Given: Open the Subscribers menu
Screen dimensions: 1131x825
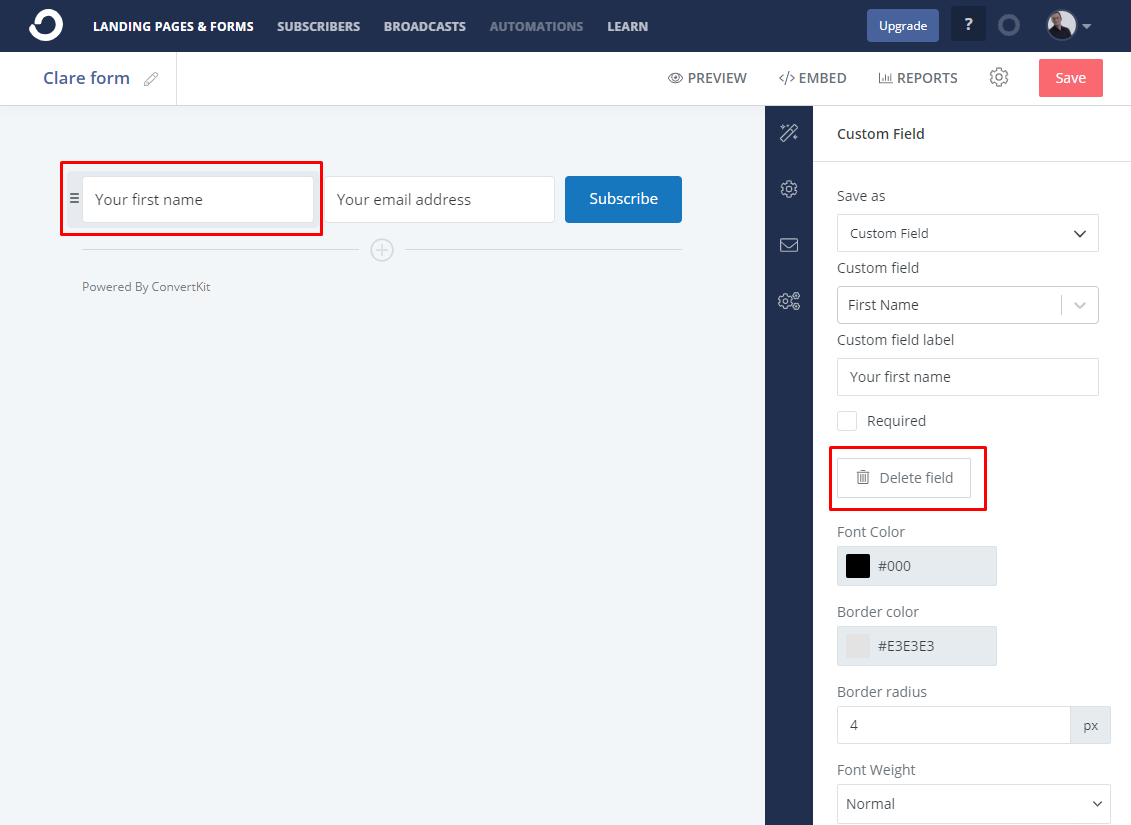Looking at the screenshot, I should pyautogui.click(x=318, y=27).
